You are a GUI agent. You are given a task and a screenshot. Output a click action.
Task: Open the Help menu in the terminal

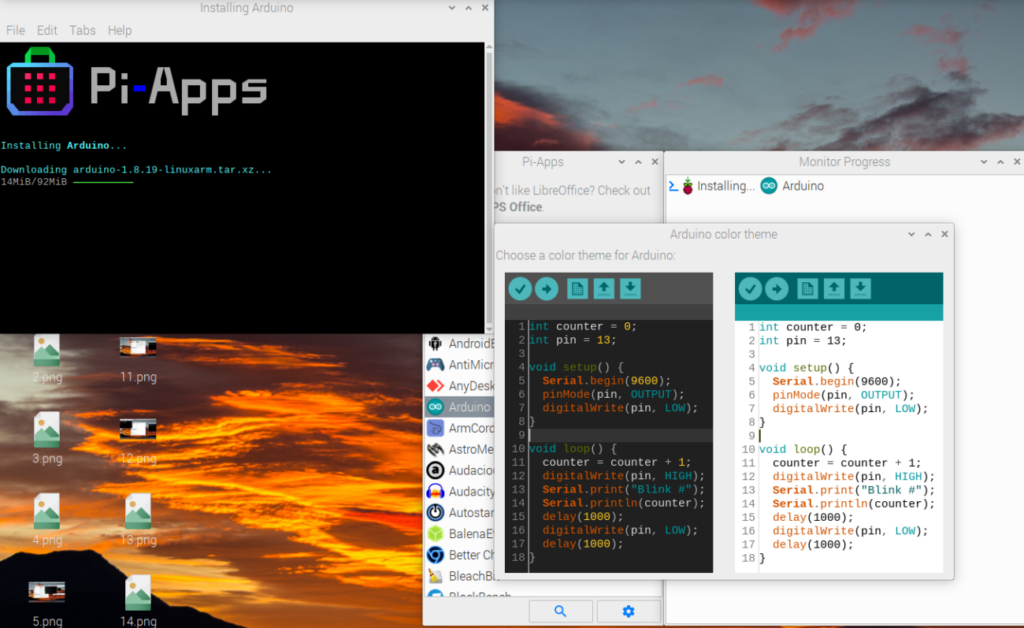120,30
